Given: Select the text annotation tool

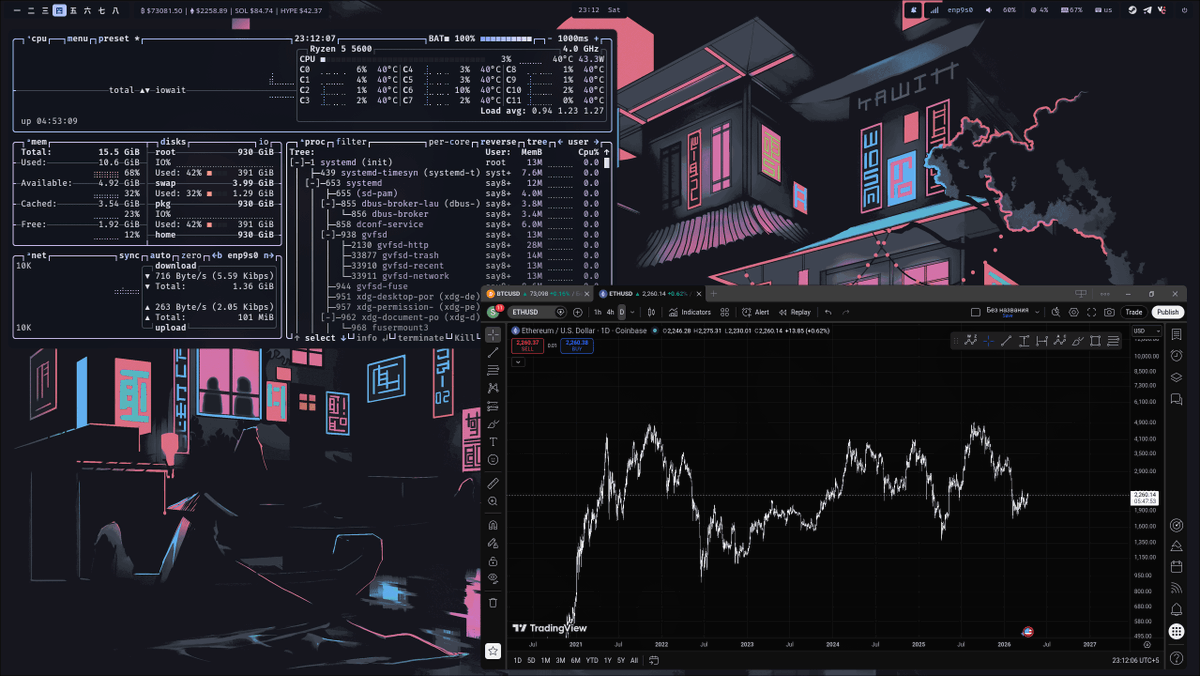Looking at the screenshot, I should coord(492,442).
